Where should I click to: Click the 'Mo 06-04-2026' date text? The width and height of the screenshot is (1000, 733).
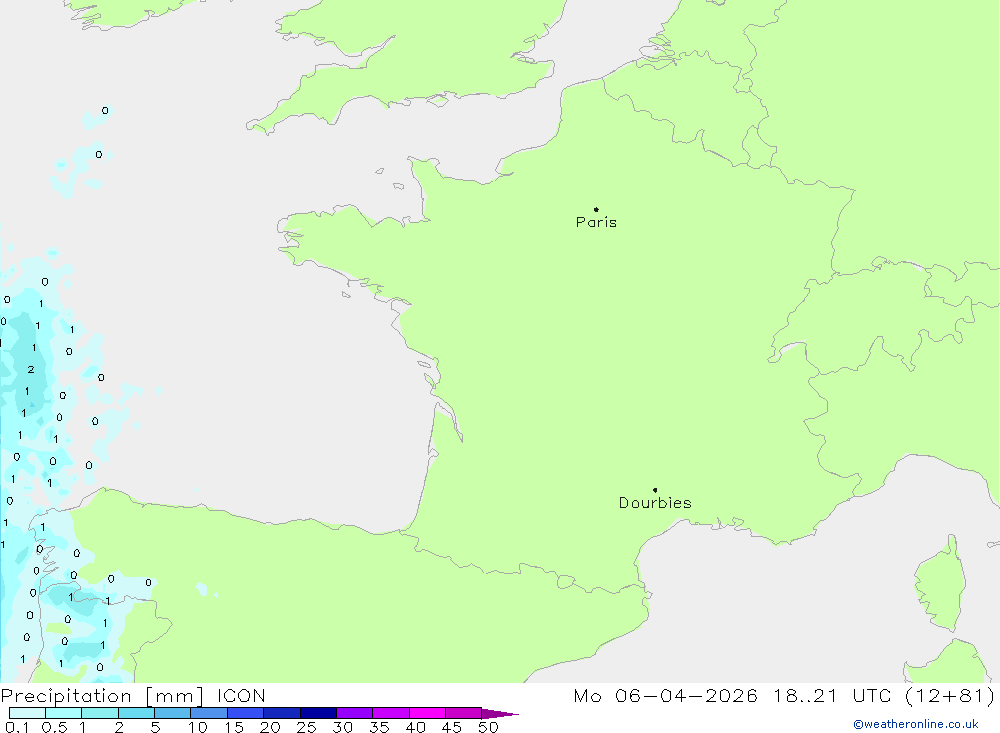click(x=665, y=696)
